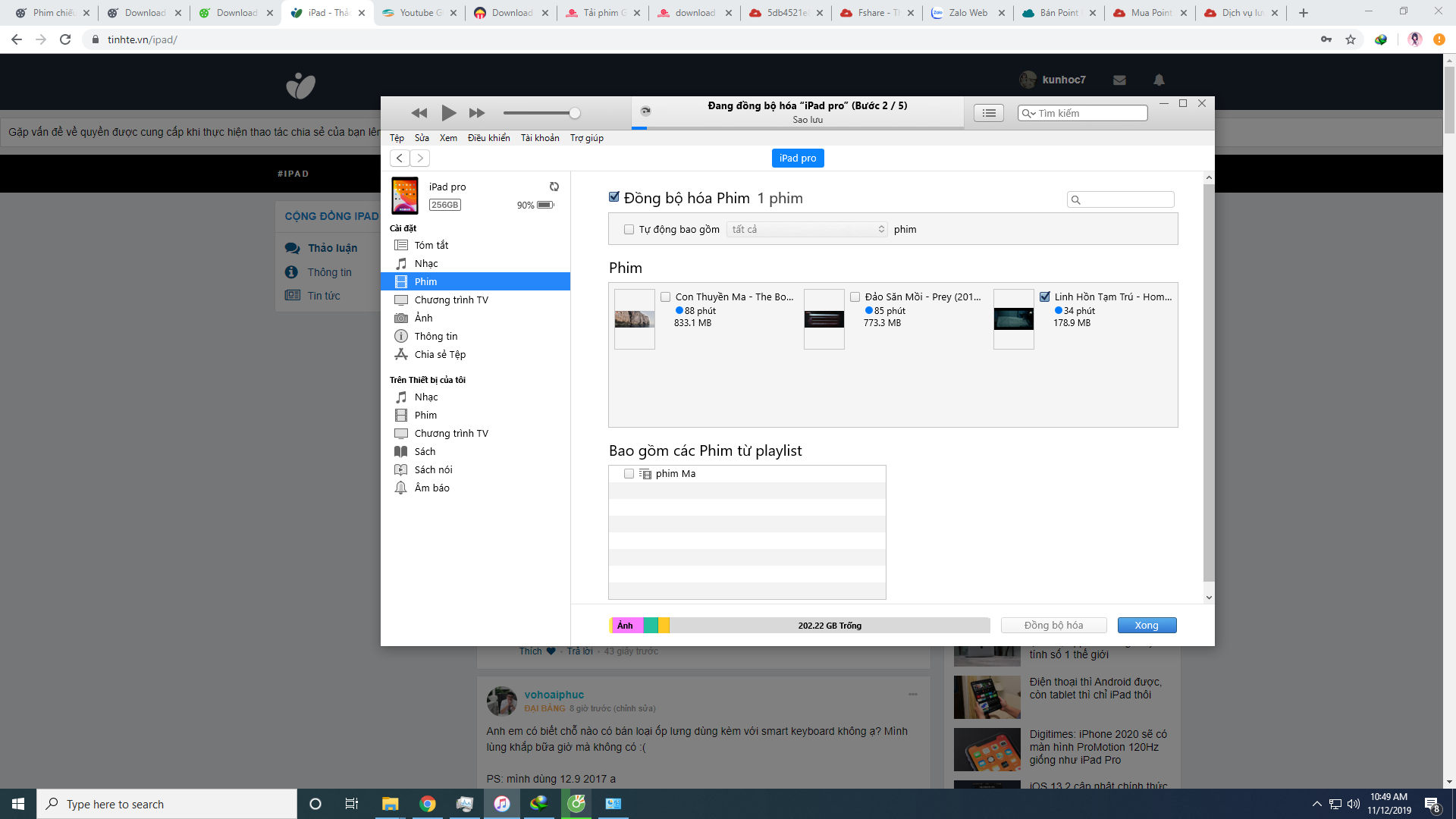Enable the Tự động bao gồm checkbox

629,229
